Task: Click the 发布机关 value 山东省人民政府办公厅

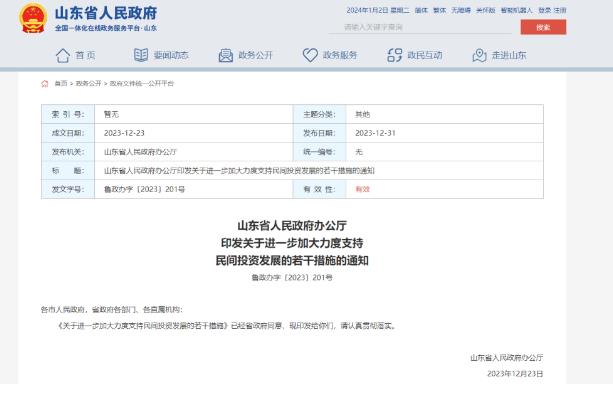Action: pos(140,152)
